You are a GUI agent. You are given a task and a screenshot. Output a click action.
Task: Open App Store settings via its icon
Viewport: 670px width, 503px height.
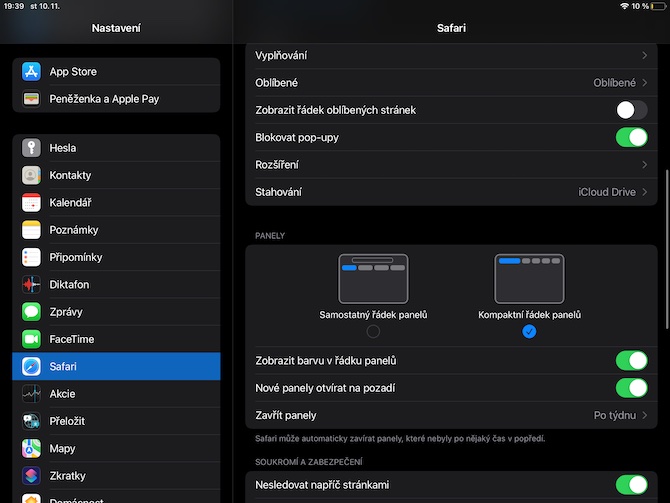(31, 71)
